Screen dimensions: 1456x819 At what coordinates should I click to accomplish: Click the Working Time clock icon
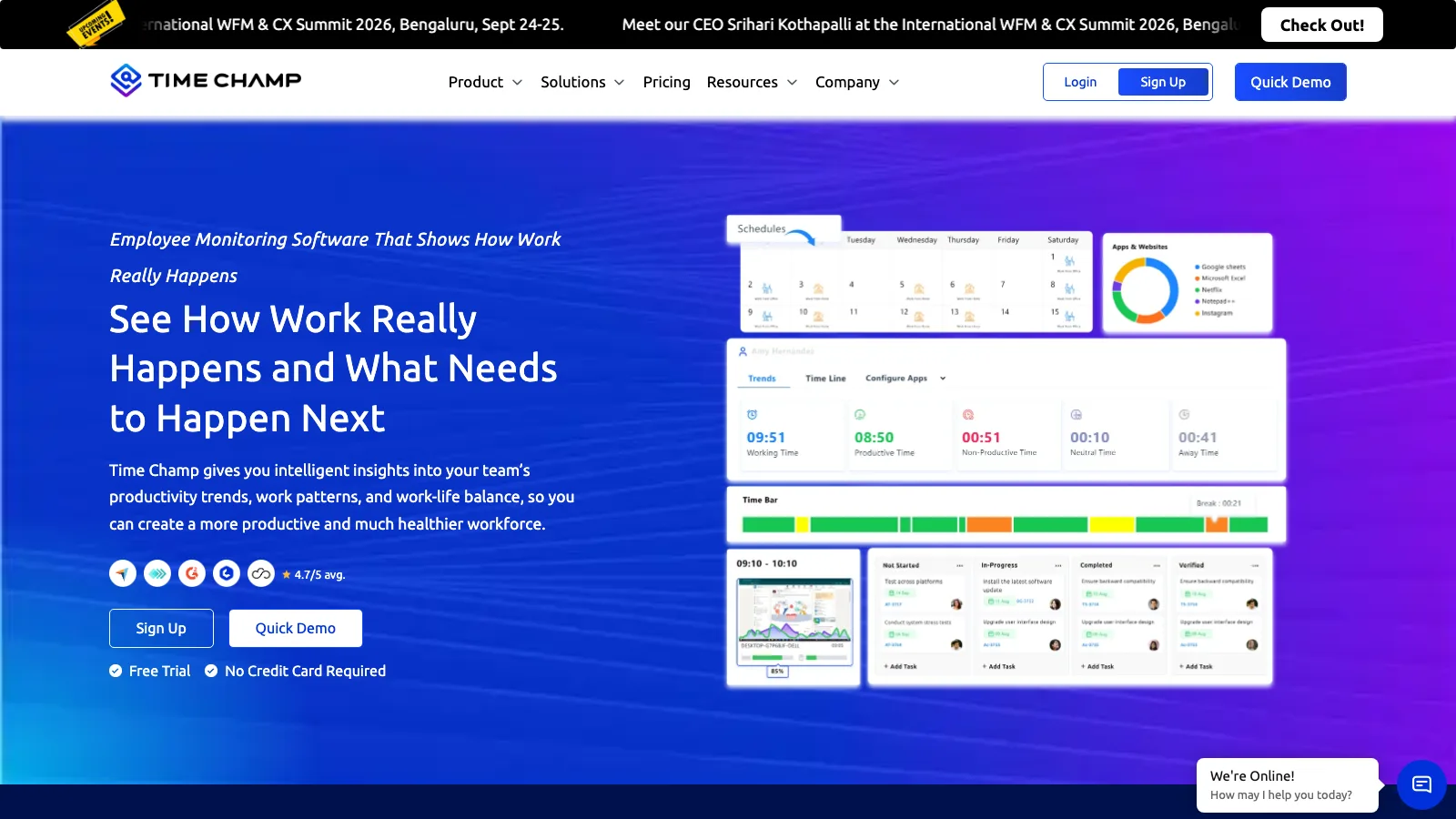pos(752,415)
